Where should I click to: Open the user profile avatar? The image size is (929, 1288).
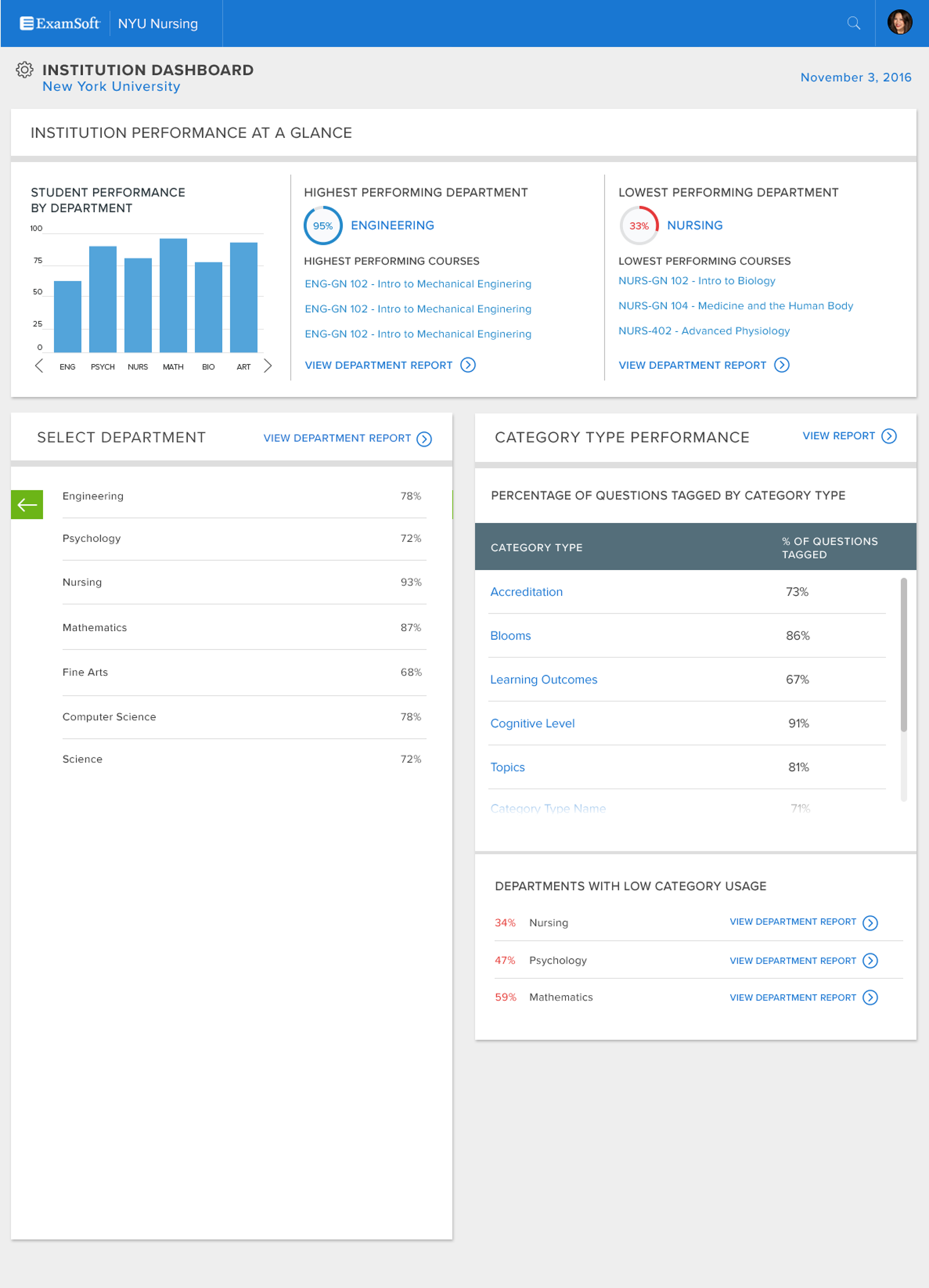click(x=899, y=23)
